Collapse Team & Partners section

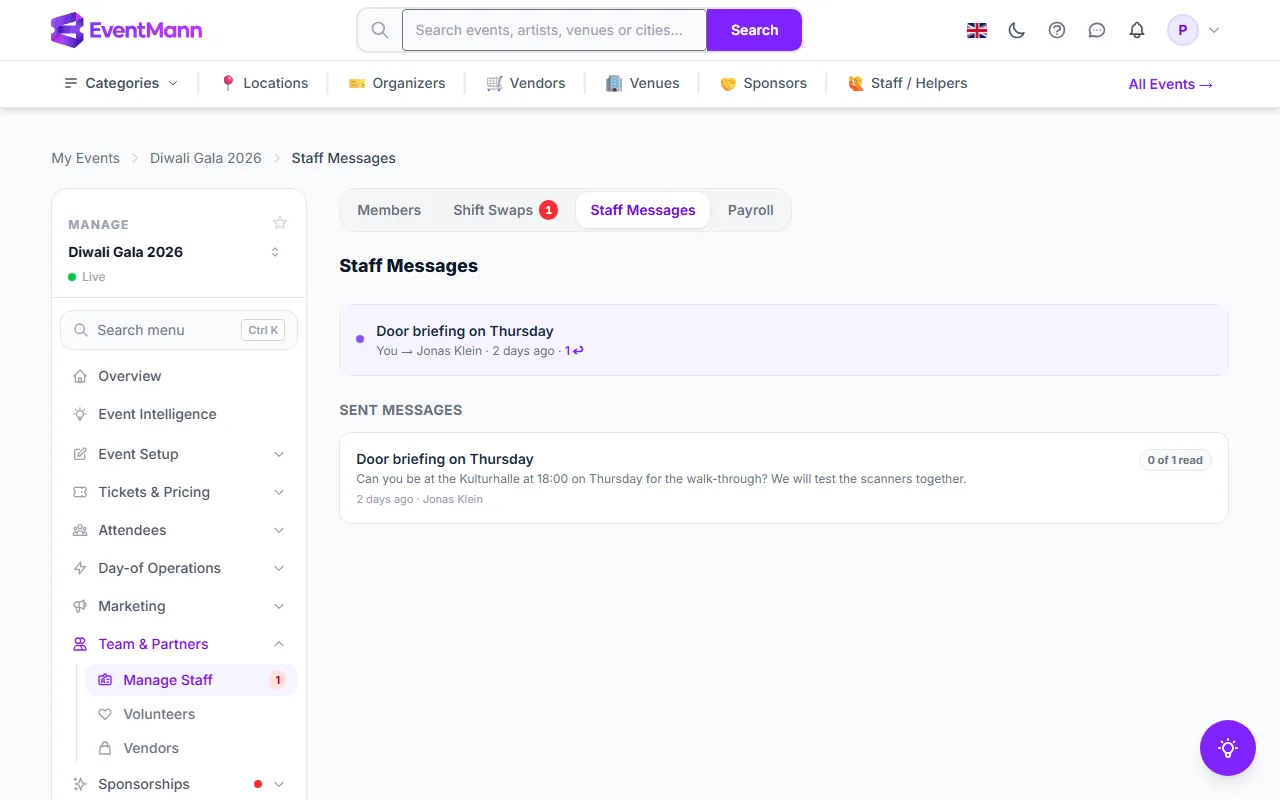click(x=179, y=644)
